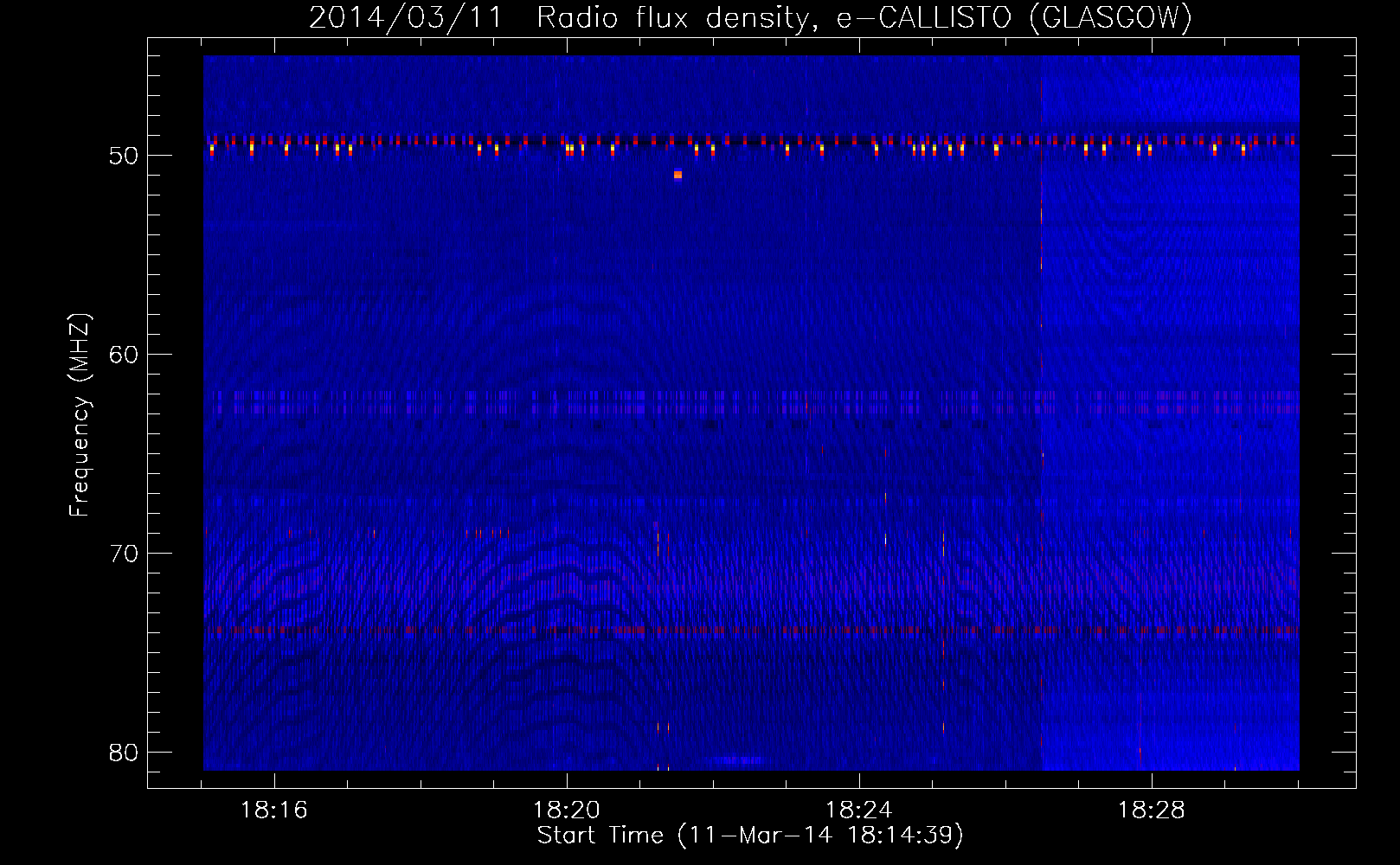1400x865 pixels.
Task: Click the orange burst spot near 51 MHz
Action: [x=678, y=175]
